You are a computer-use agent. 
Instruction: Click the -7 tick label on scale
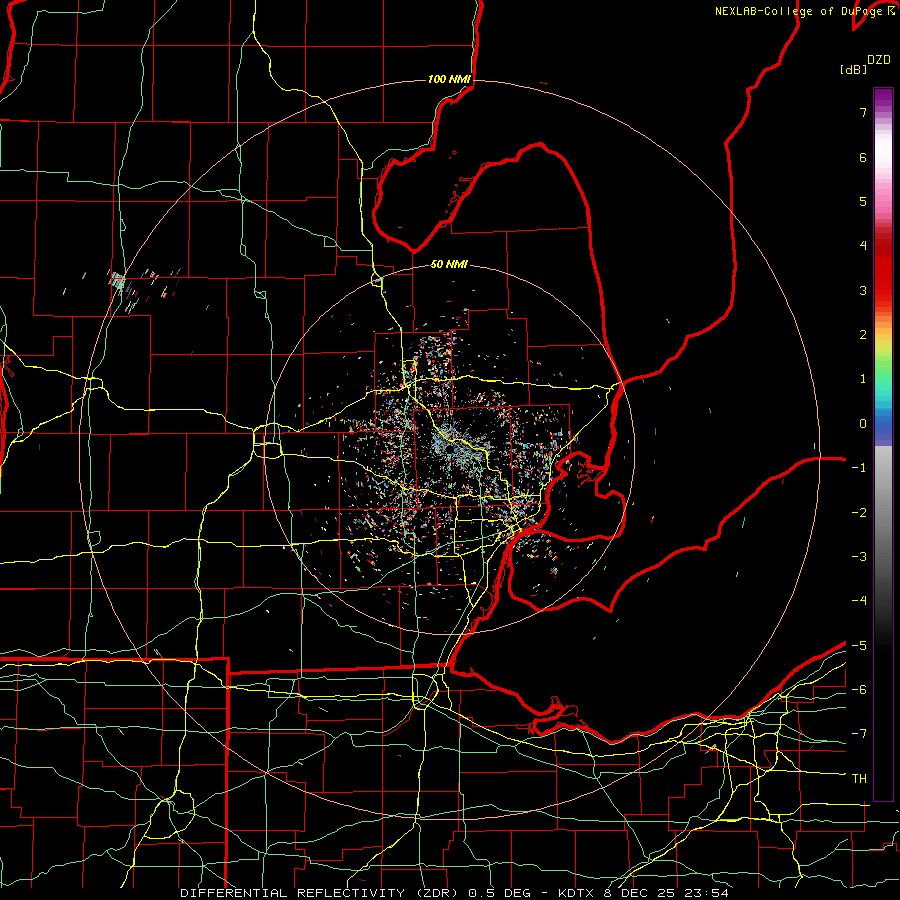[x=859, y=734]
